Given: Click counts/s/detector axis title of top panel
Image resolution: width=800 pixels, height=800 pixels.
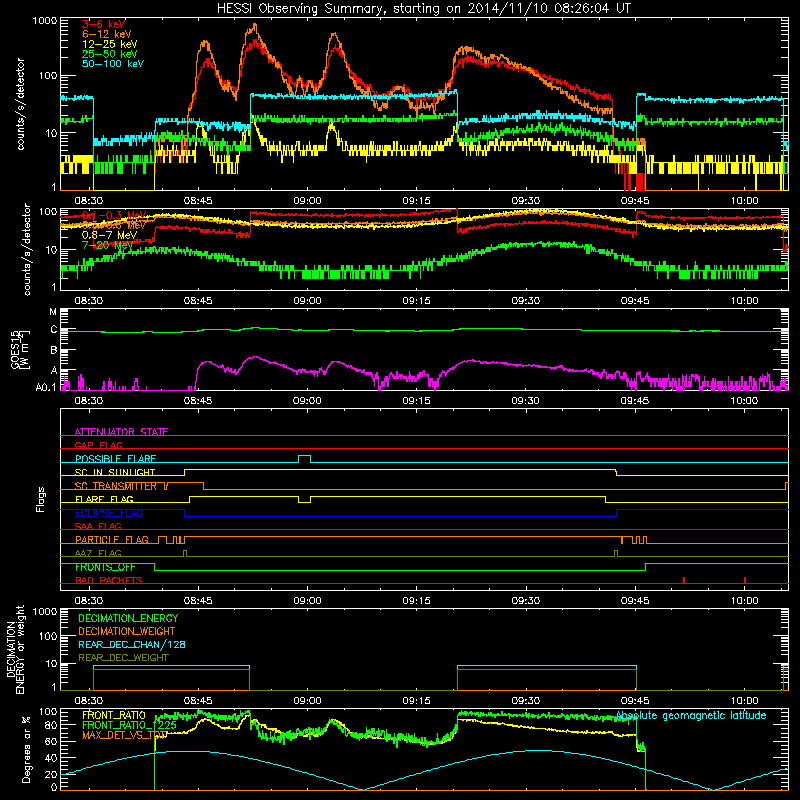Looking at the screenshot, I should (x=20, y=104).
